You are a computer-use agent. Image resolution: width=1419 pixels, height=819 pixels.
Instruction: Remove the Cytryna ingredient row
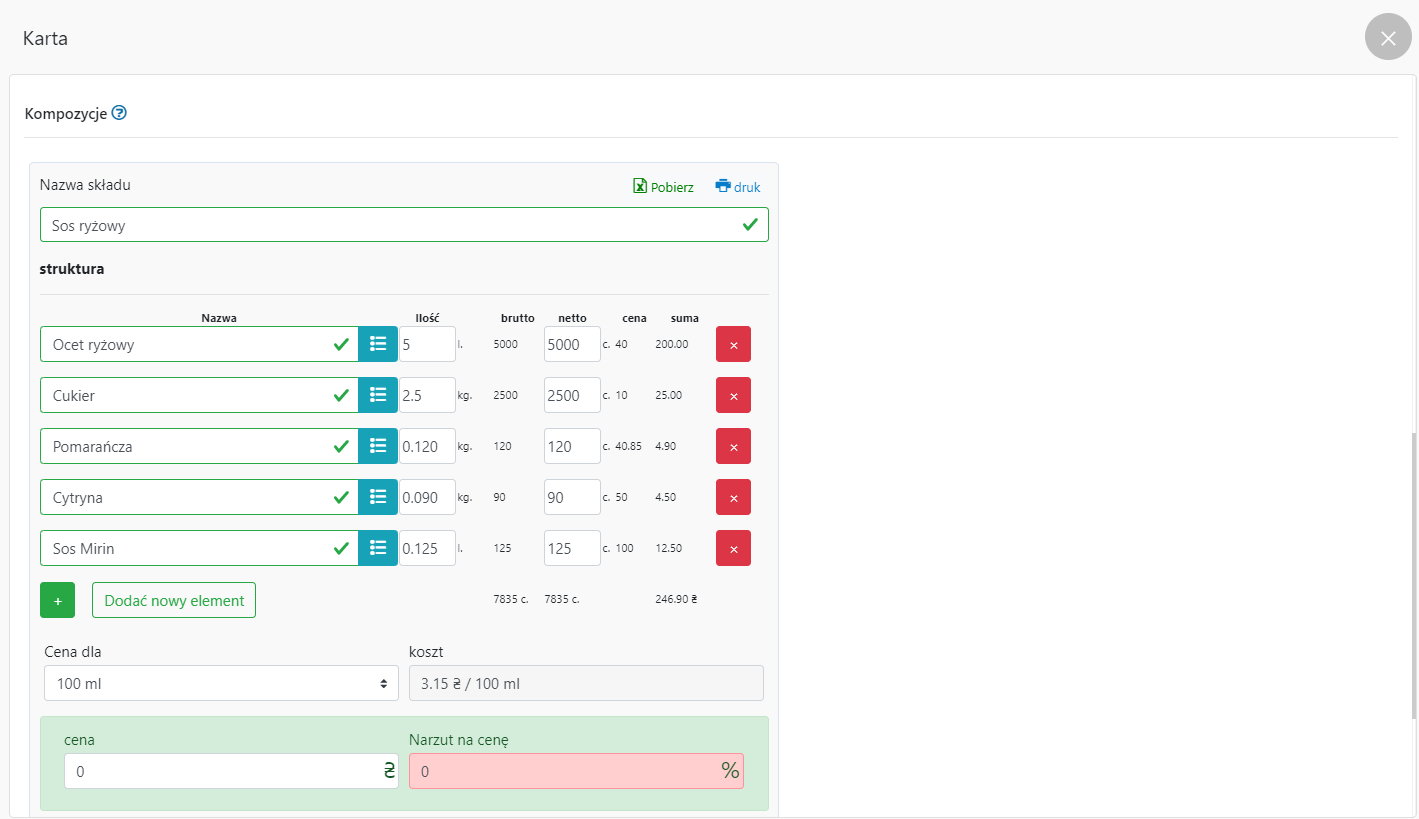click(733, 497)
